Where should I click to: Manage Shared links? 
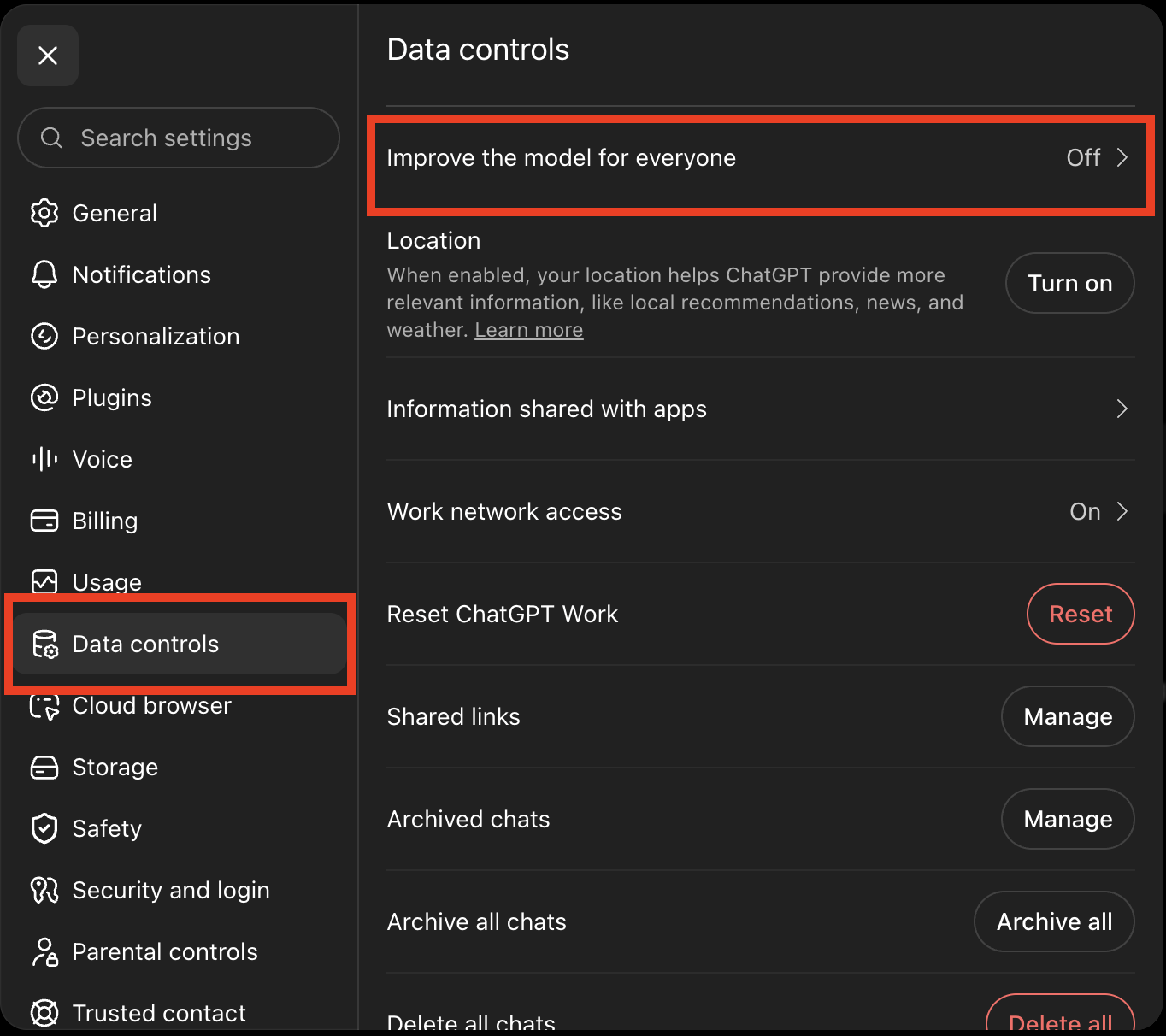[x=1068, y=716]
